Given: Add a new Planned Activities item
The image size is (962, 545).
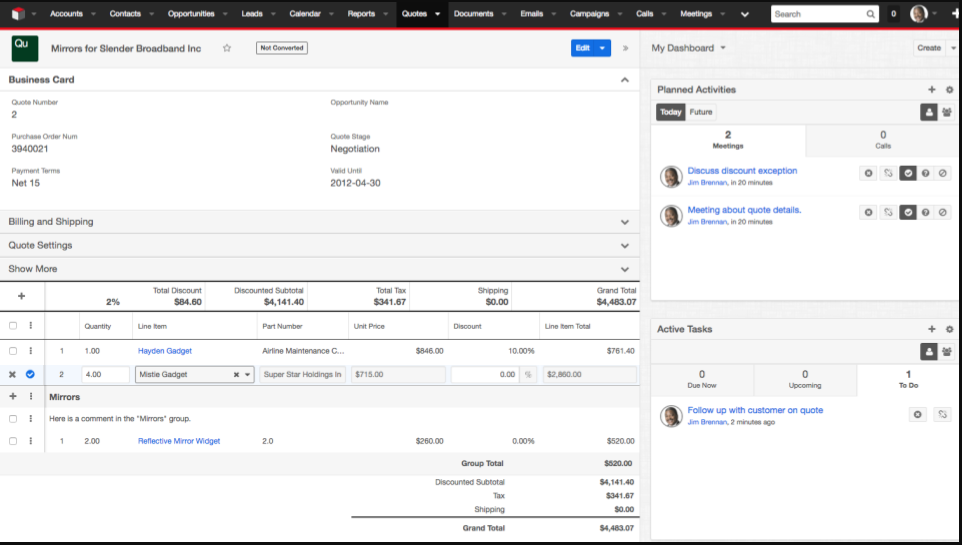Looking at the screenshot, I should [931, 90].
